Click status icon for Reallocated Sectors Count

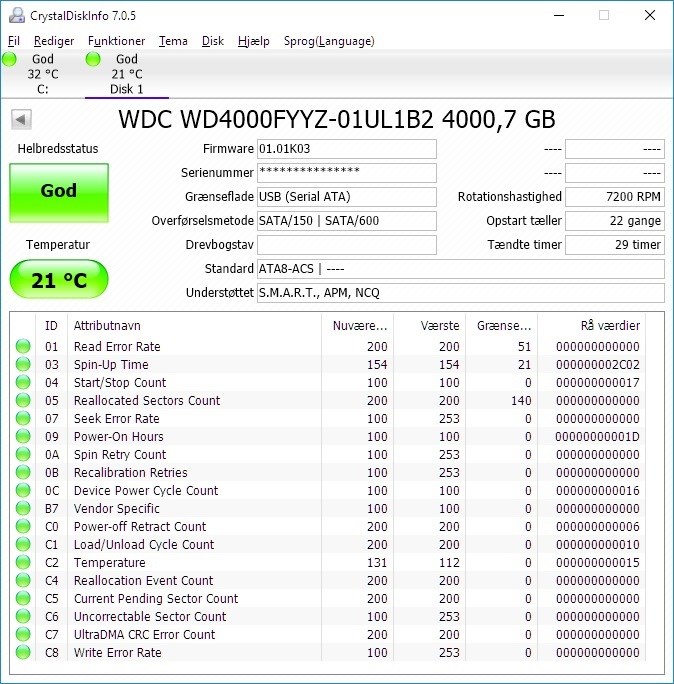[x=22, y=401]
